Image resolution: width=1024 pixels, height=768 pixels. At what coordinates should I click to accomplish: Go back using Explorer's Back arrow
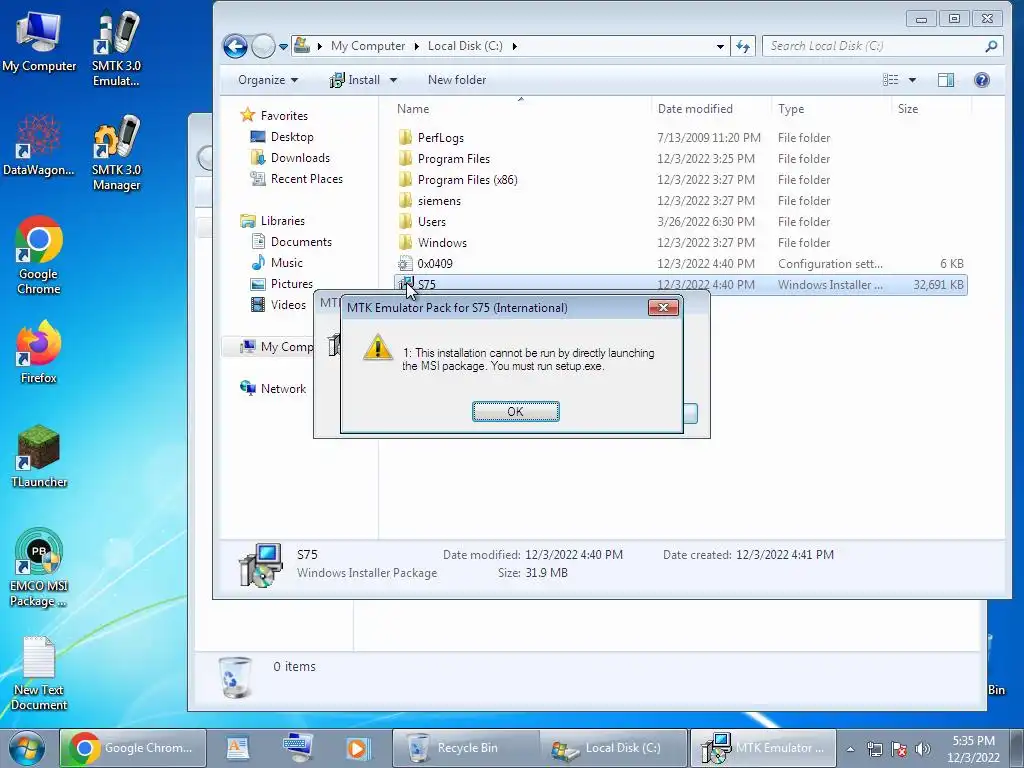(235, 46)
